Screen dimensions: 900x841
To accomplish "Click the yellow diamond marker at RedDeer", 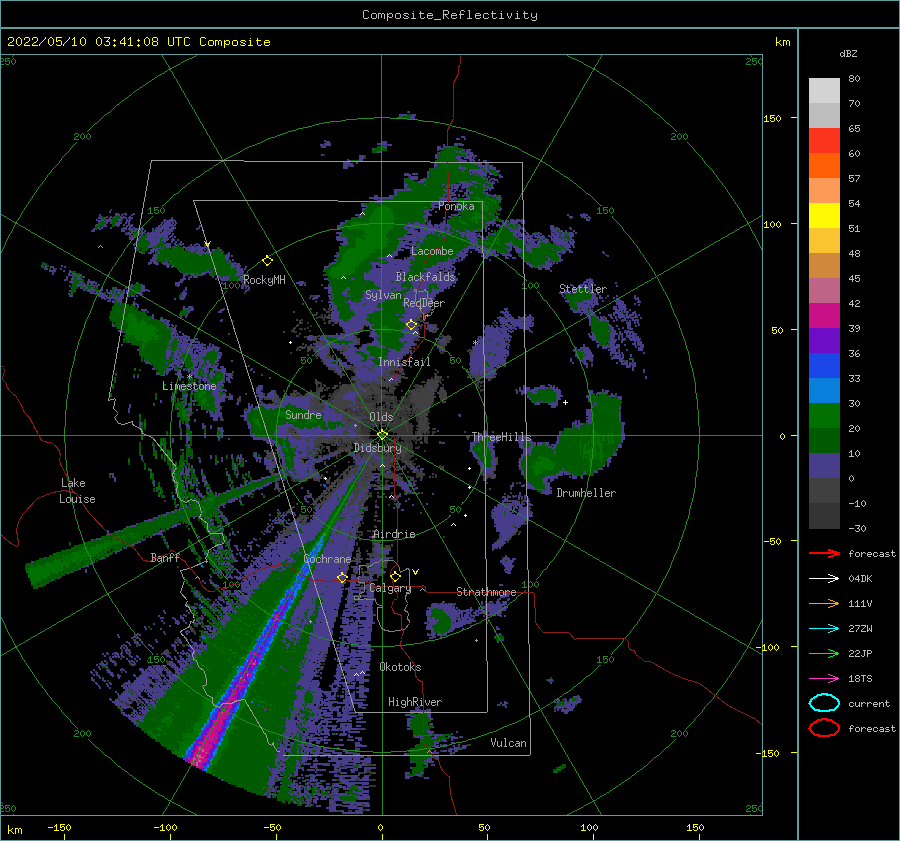I will pos(411,325).
